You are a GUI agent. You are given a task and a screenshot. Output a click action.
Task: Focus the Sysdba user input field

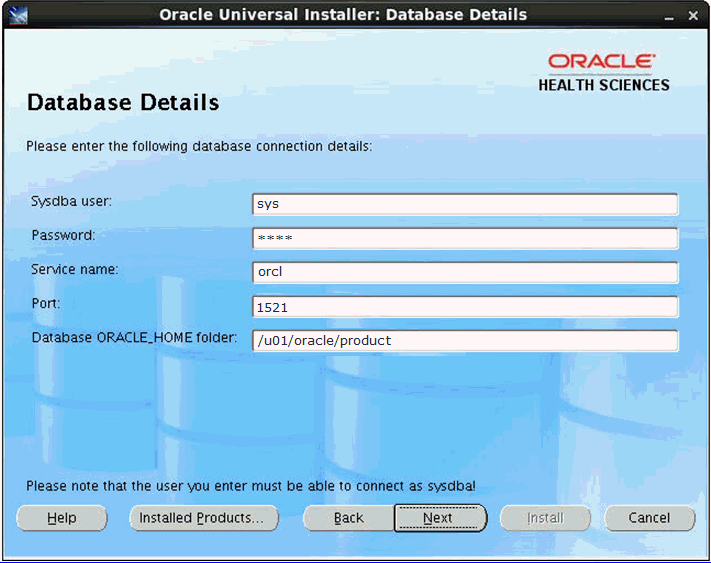pos(465,204)
